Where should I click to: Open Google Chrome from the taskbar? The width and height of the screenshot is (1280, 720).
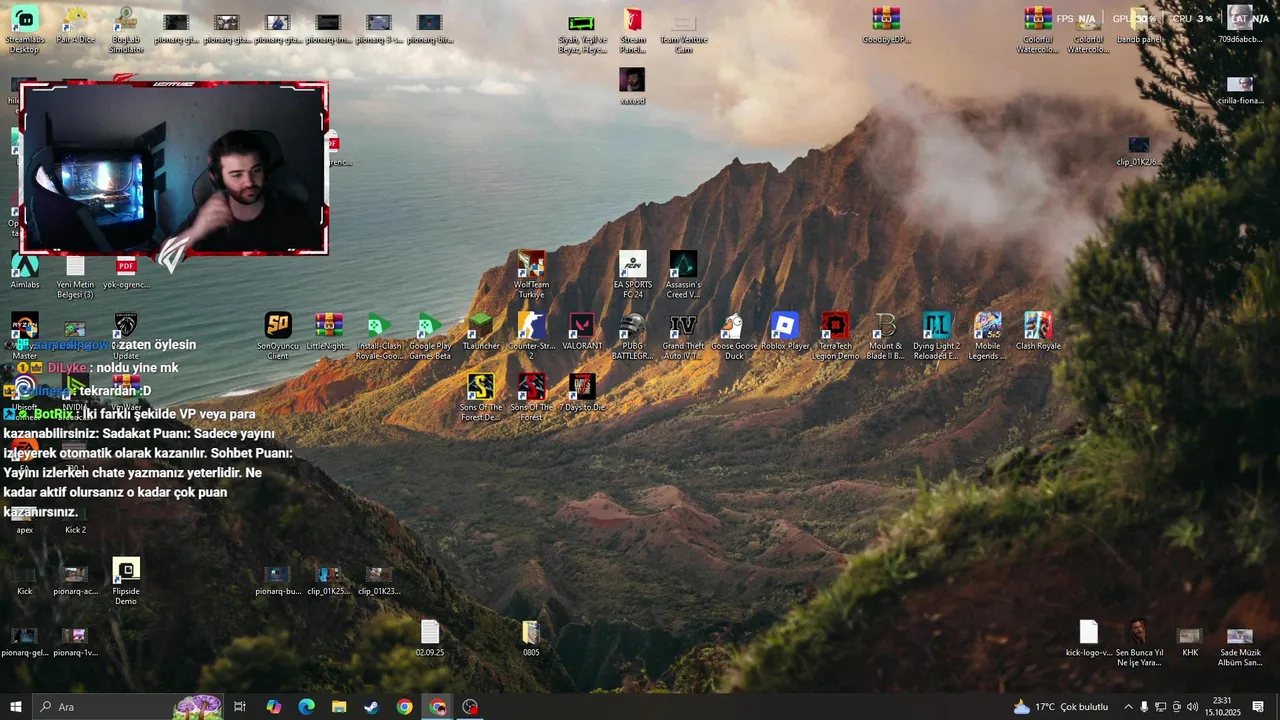[x=404, y=707]
